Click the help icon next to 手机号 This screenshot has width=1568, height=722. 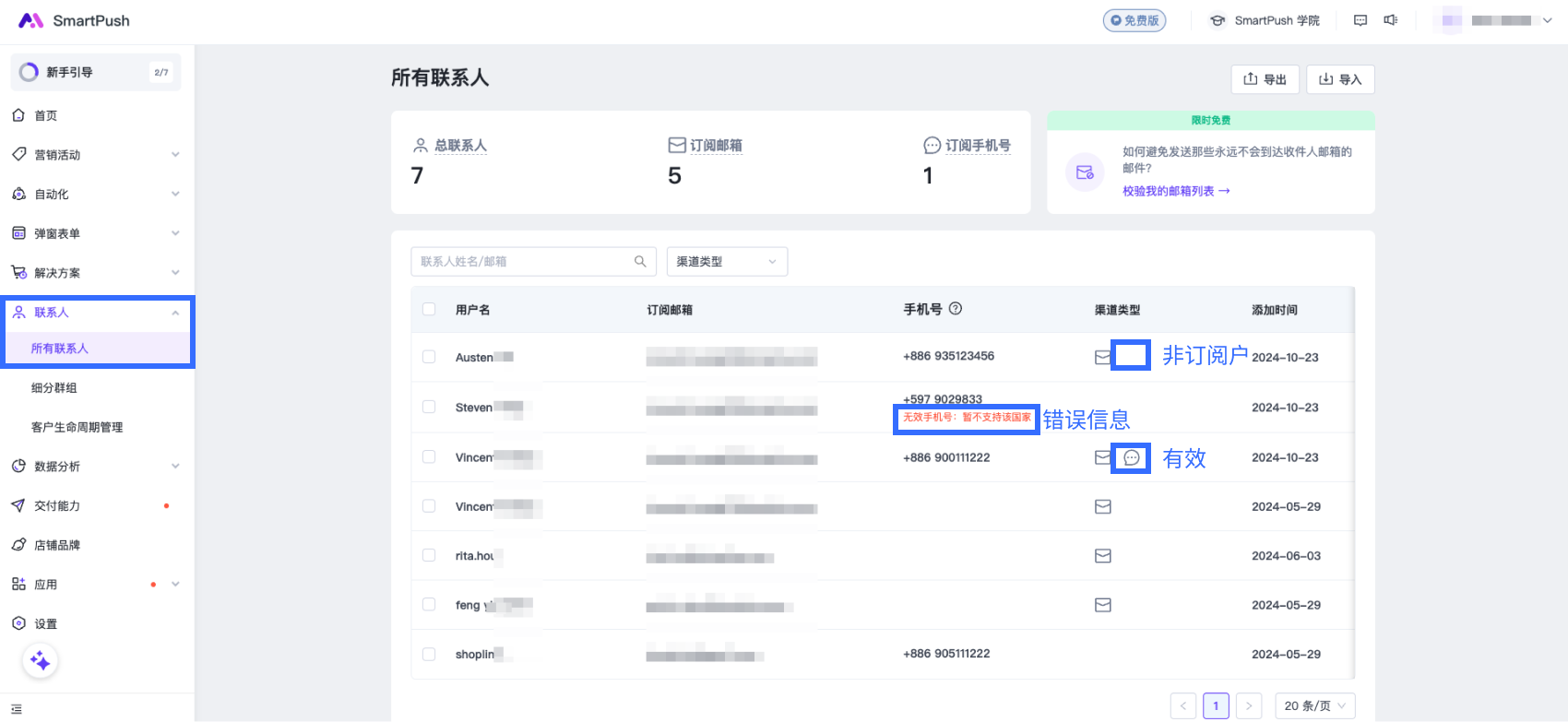[x=956, y=309]
